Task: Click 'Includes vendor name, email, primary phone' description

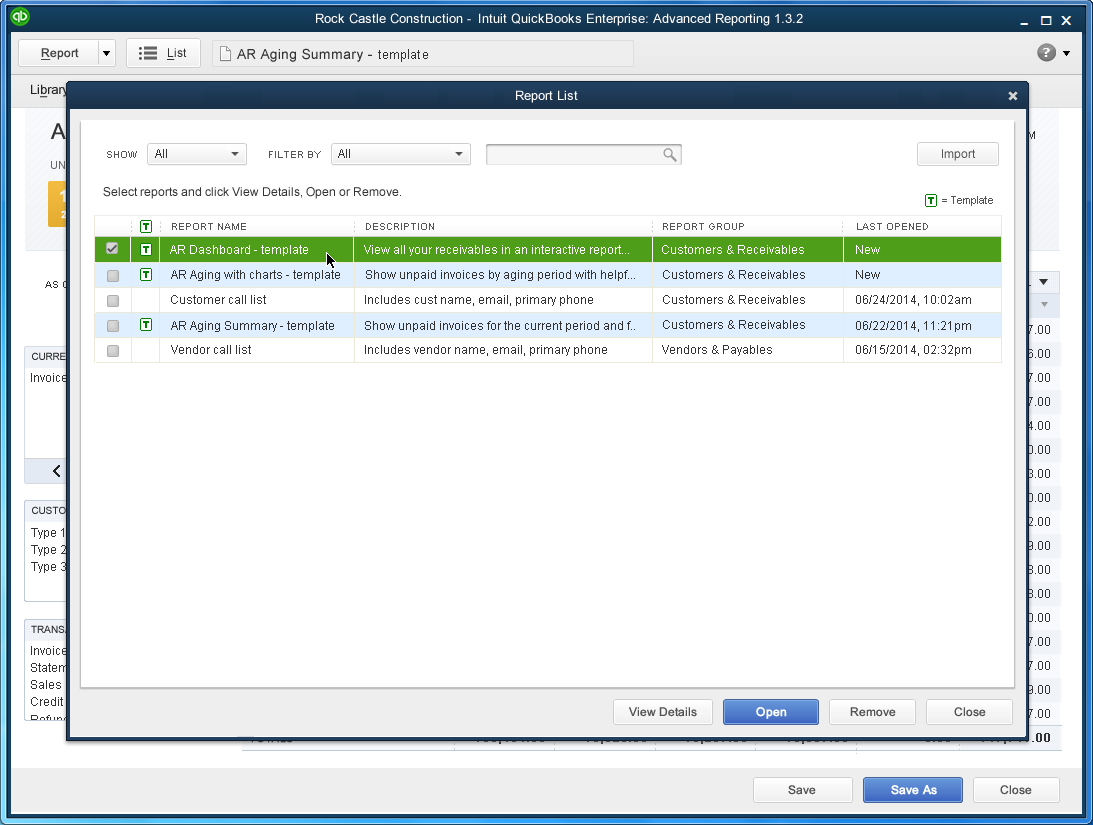Action: (x=486, y=350)
